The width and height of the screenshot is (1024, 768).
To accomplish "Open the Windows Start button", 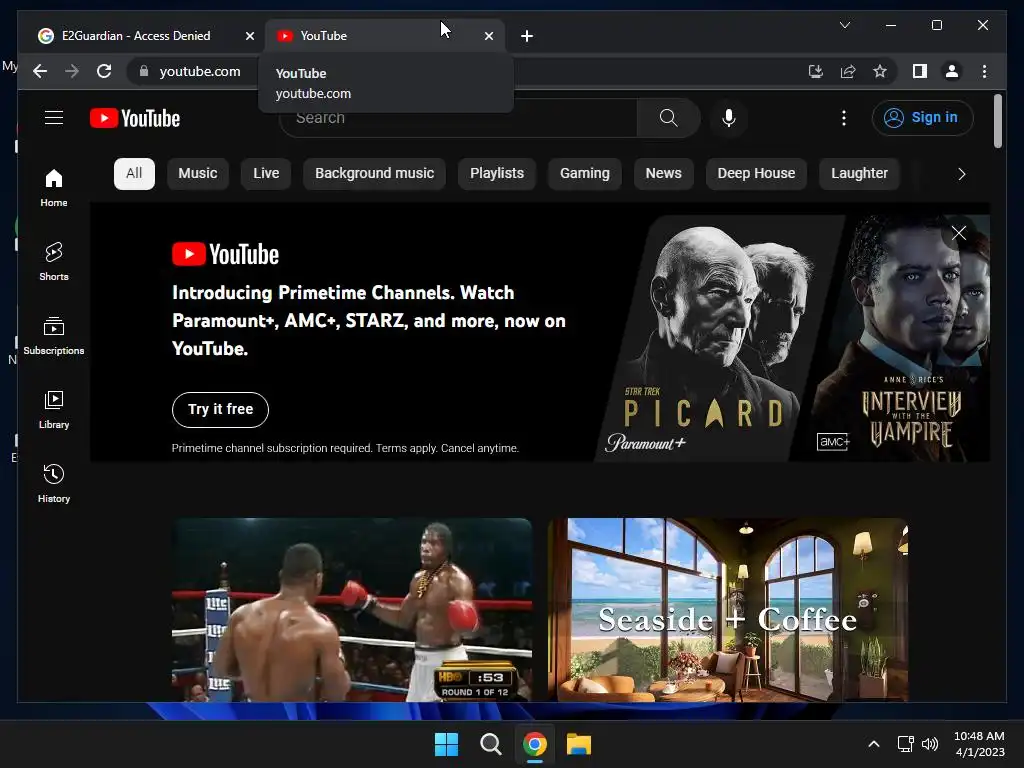I will tap(447, 744).
